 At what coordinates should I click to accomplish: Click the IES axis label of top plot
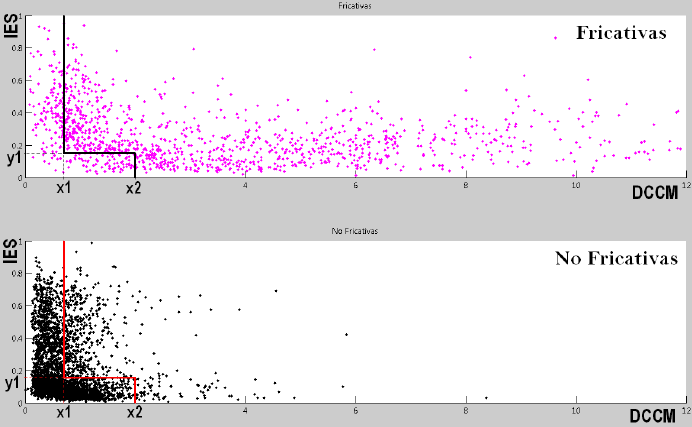coord(11,26)
